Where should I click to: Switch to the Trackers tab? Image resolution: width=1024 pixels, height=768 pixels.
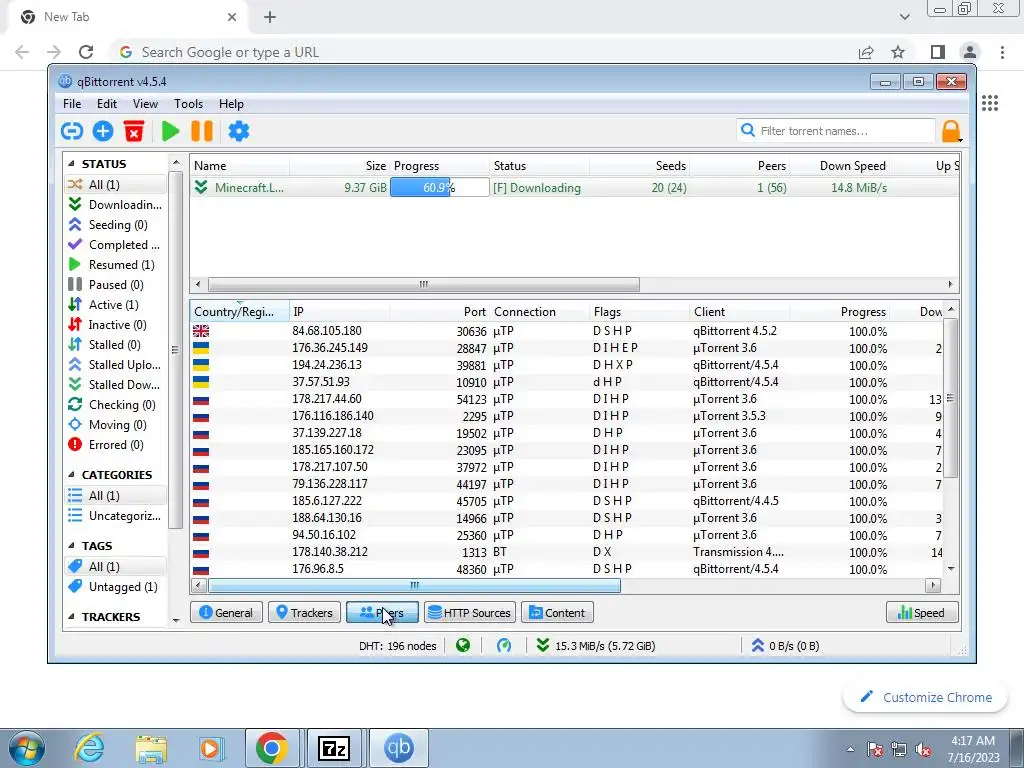[x=304, y=613]
